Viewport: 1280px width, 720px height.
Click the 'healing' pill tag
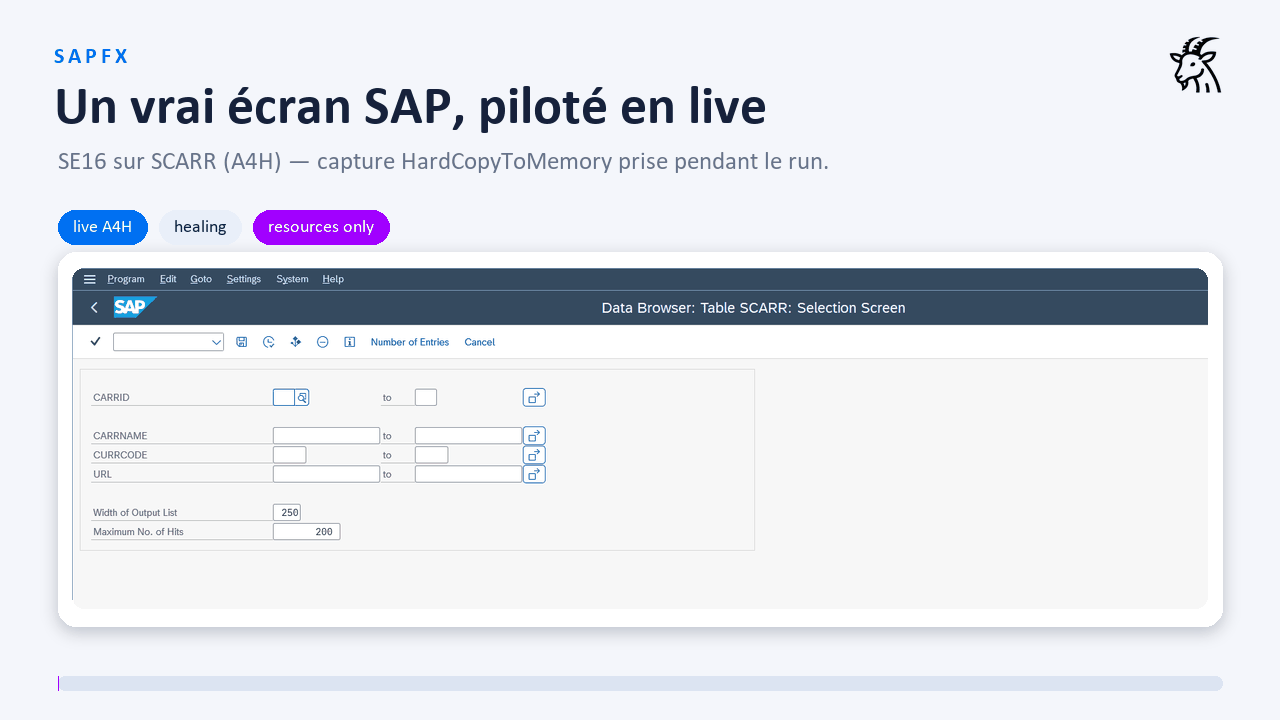pos(200,227)
